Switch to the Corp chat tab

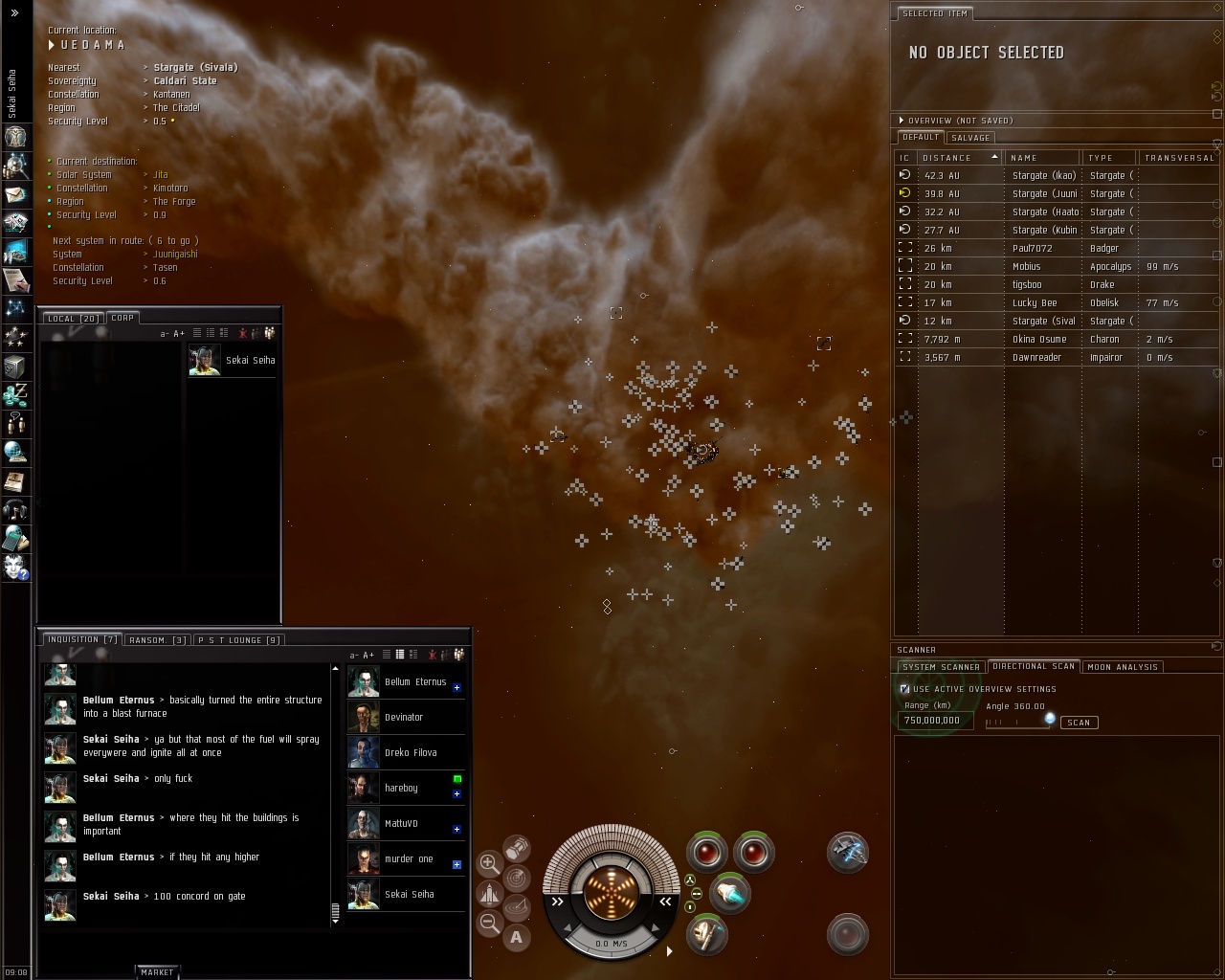pyautogui.click(x=122, y=318)
